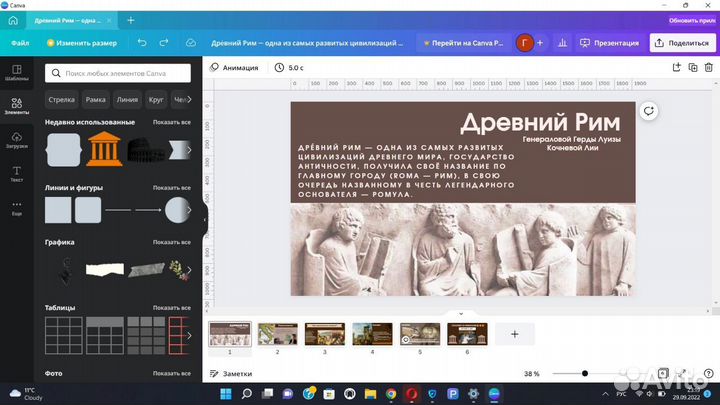The width and height of the screenshot is (720, 405).
Task: Insert the grey rounded frame shape
Action: tap(63, 150)
